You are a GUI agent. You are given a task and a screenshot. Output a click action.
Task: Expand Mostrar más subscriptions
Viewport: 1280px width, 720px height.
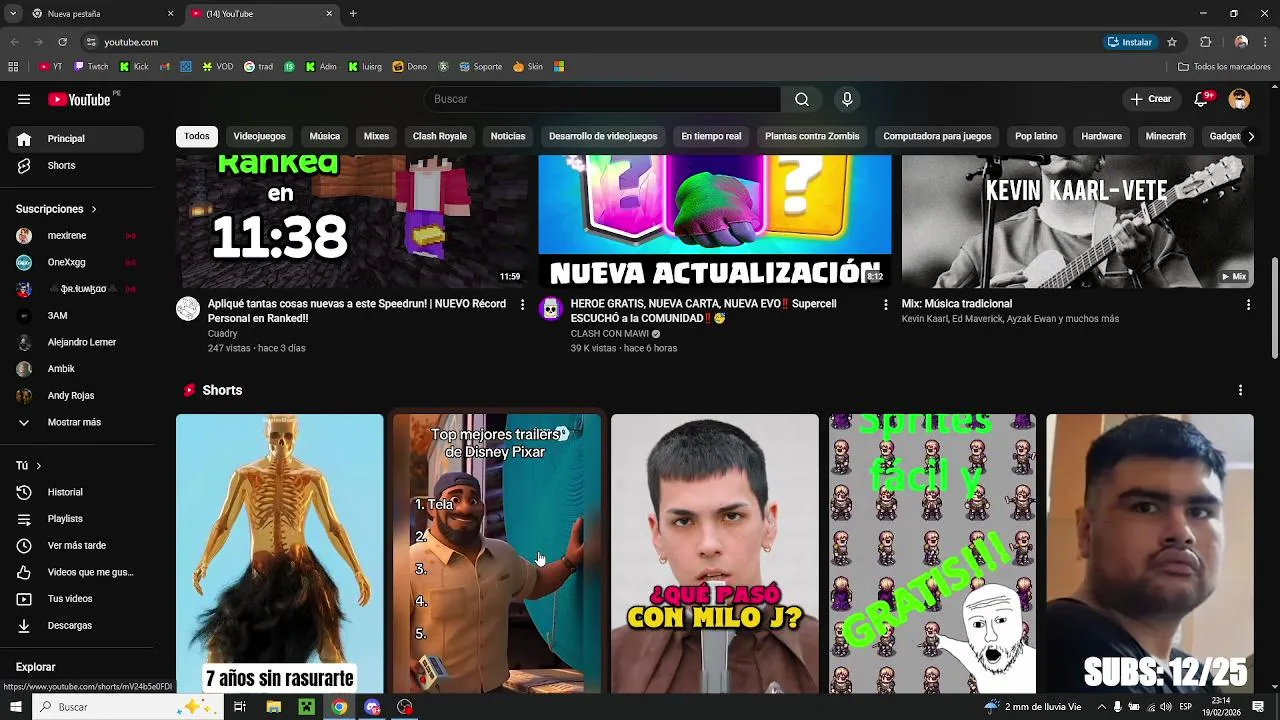78,422
